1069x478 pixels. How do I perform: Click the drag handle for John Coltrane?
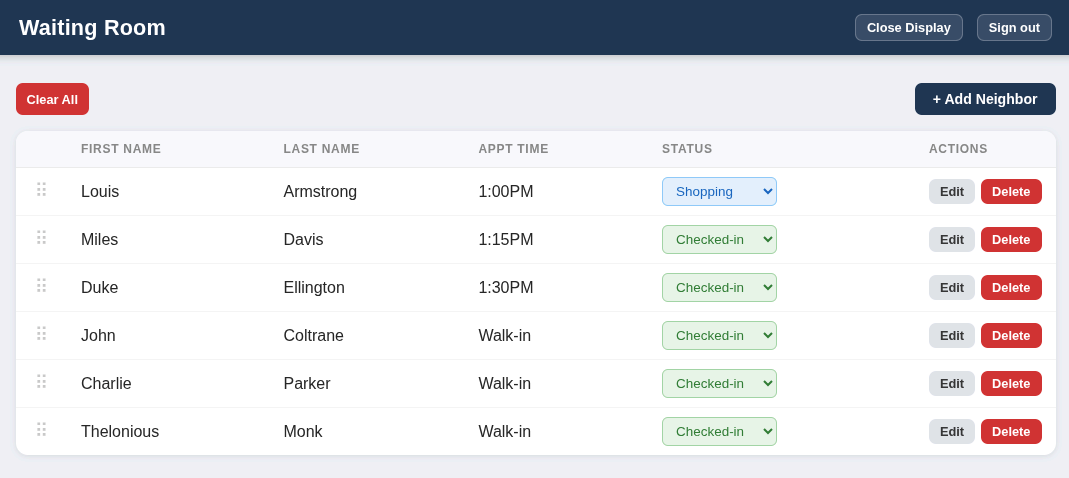pyautogui.click(x=42, y=333)
